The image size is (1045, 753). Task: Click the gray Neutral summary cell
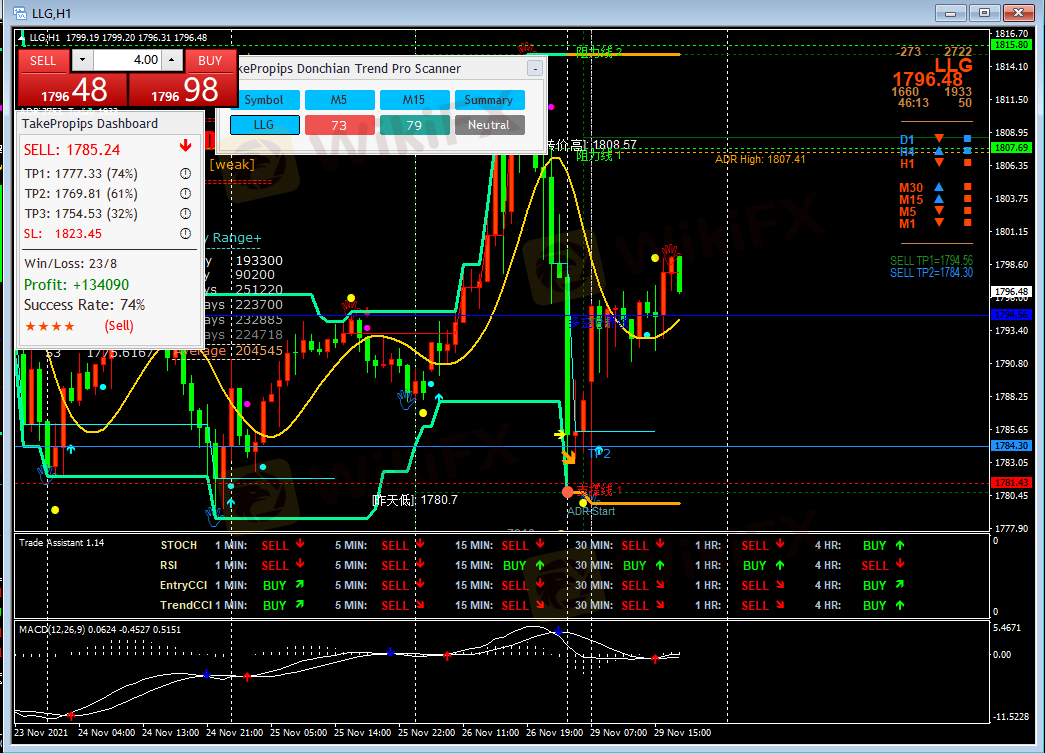point(488,125)
